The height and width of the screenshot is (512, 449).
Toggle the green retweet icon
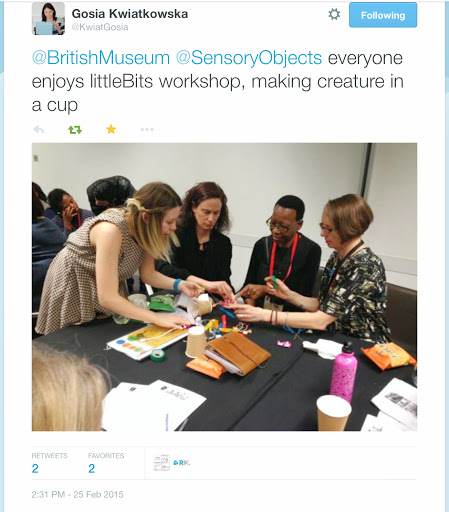point(75,129)
